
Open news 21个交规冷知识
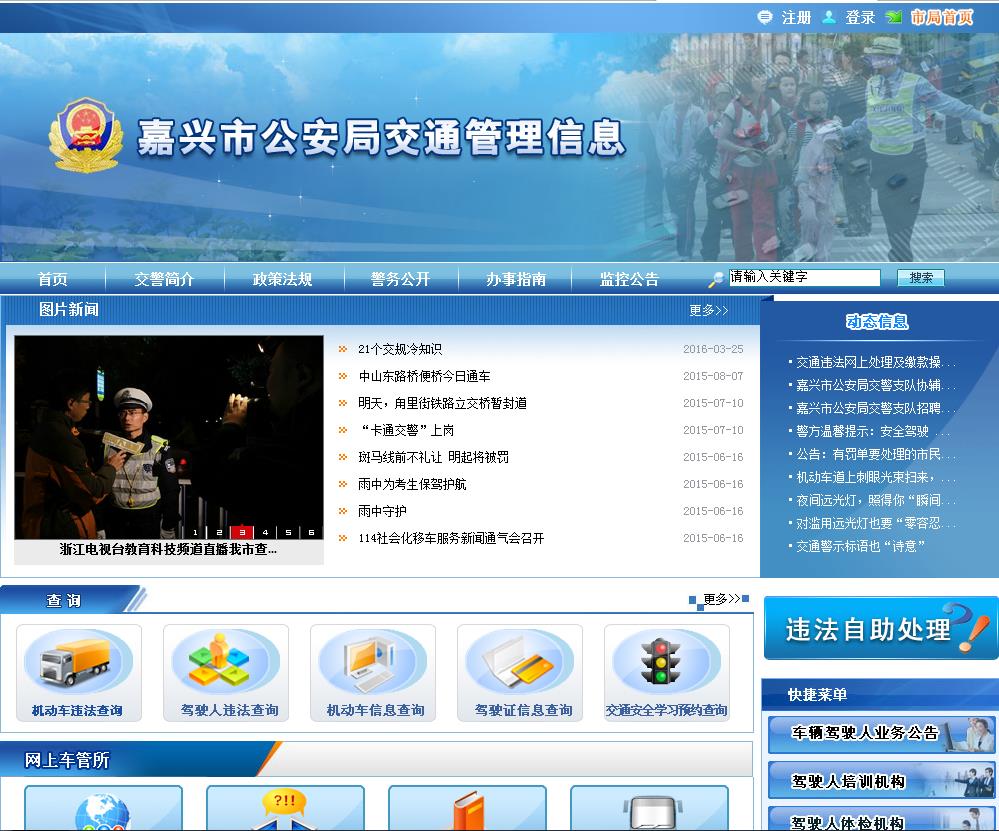400,349
